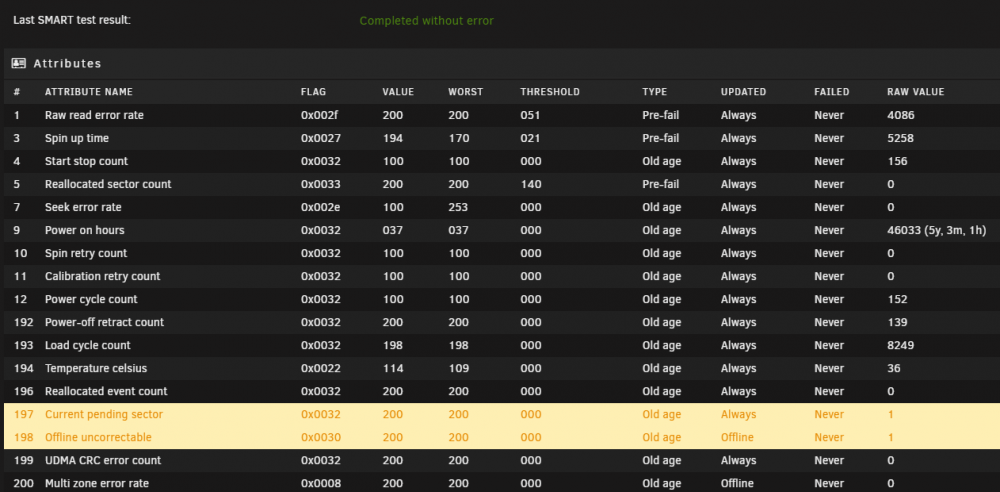Click raw value 152 for Power cycle count
Image resolution: width=1000 pixels, height=492 pixels.
(897, 299)
